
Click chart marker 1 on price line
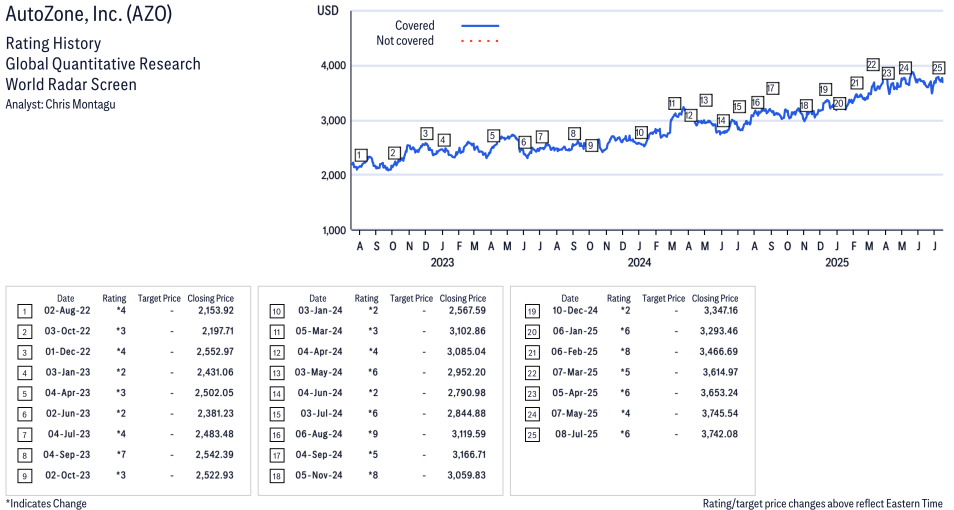point(361,155)
